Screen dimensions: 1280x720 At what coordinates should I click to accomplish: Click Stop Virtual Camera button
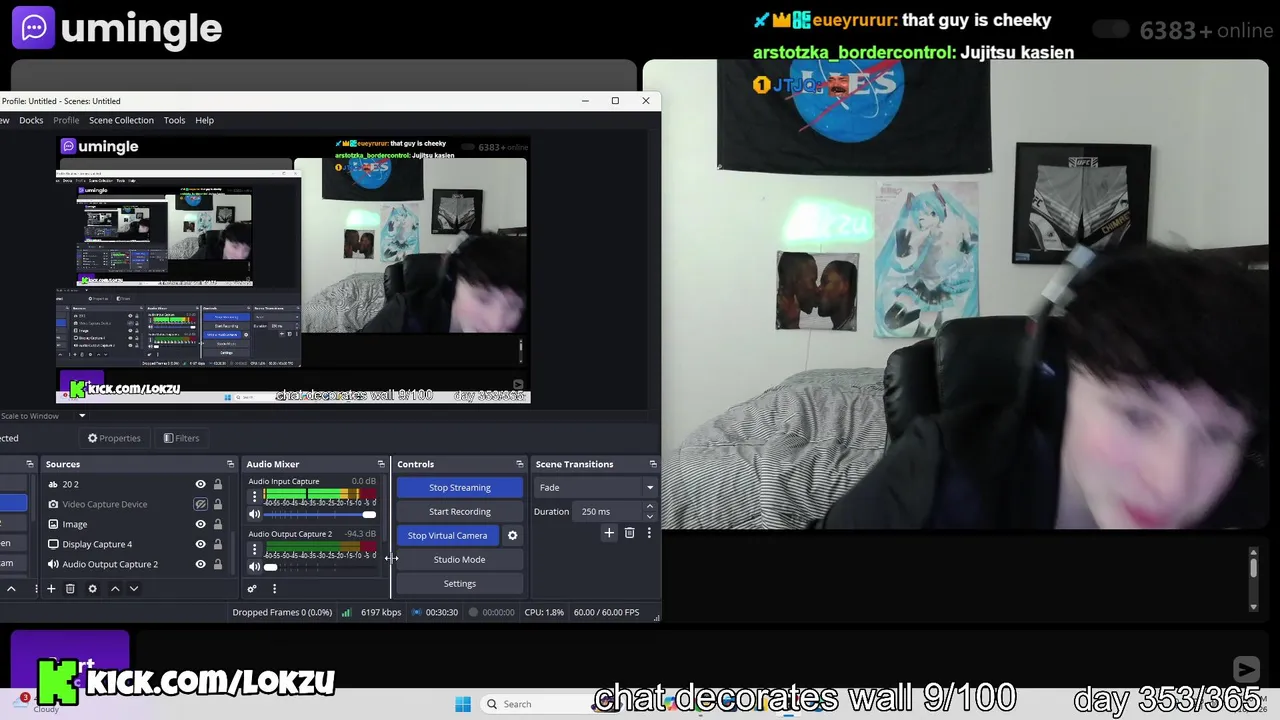coord(447,536)
